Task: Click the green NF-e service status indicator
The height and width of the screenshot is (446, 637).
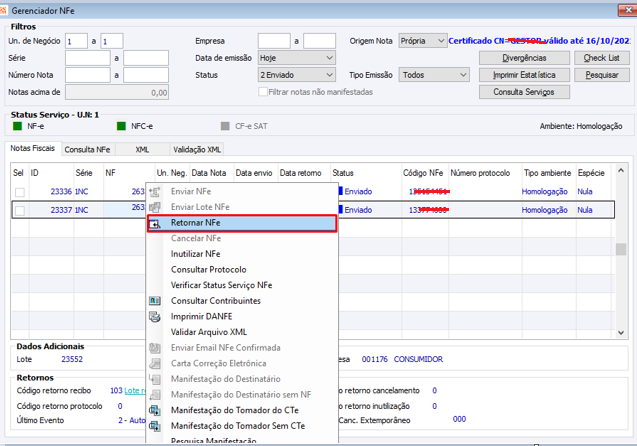Action: pyautogui.click(x=17, y=126)
